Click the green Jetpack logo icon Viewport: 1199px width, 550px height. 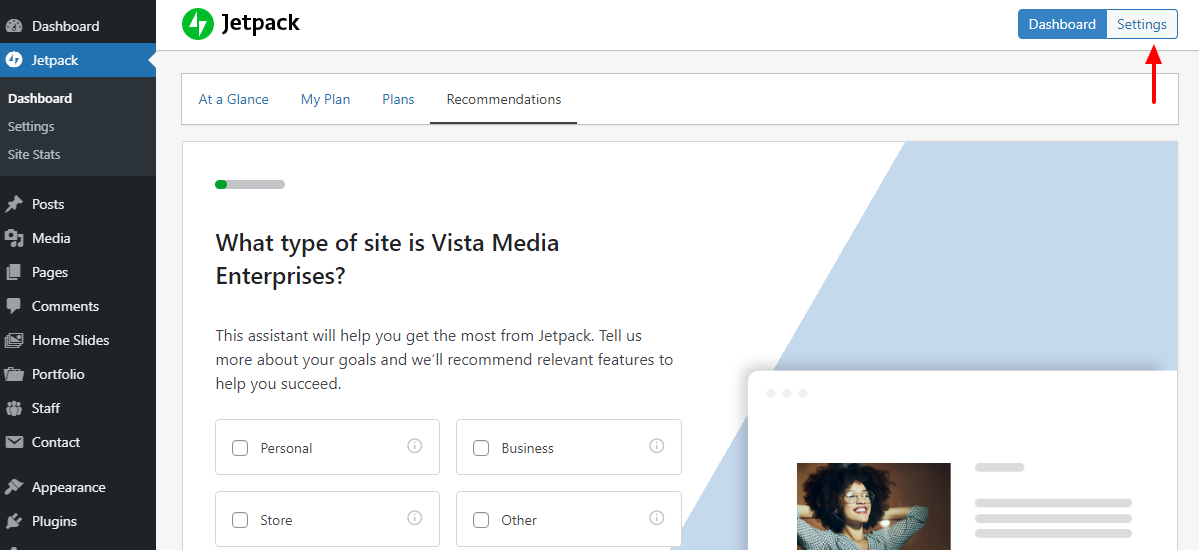point(197,24)
